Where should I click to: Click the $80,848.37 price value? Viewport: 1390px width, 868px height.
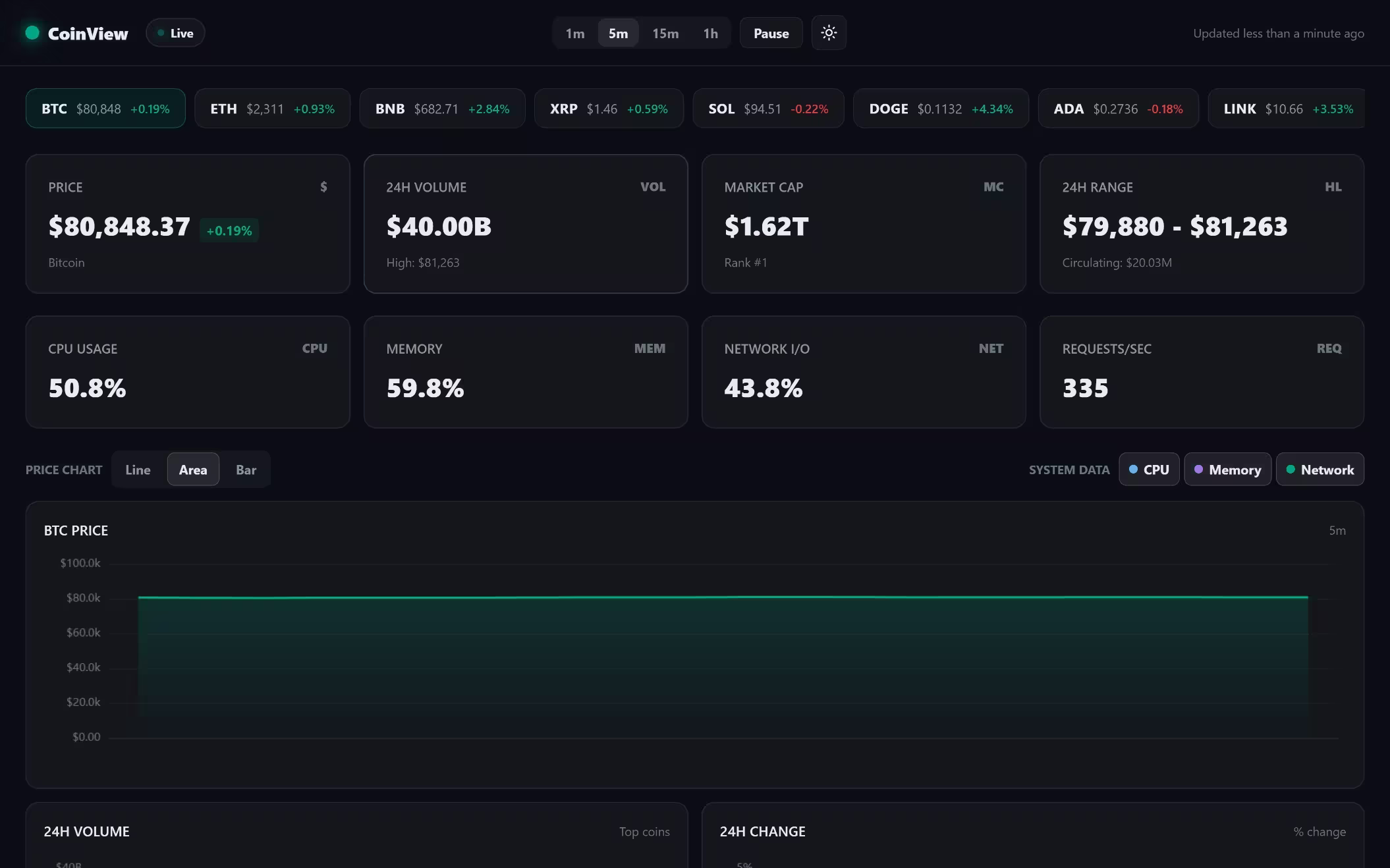point(119,227)
